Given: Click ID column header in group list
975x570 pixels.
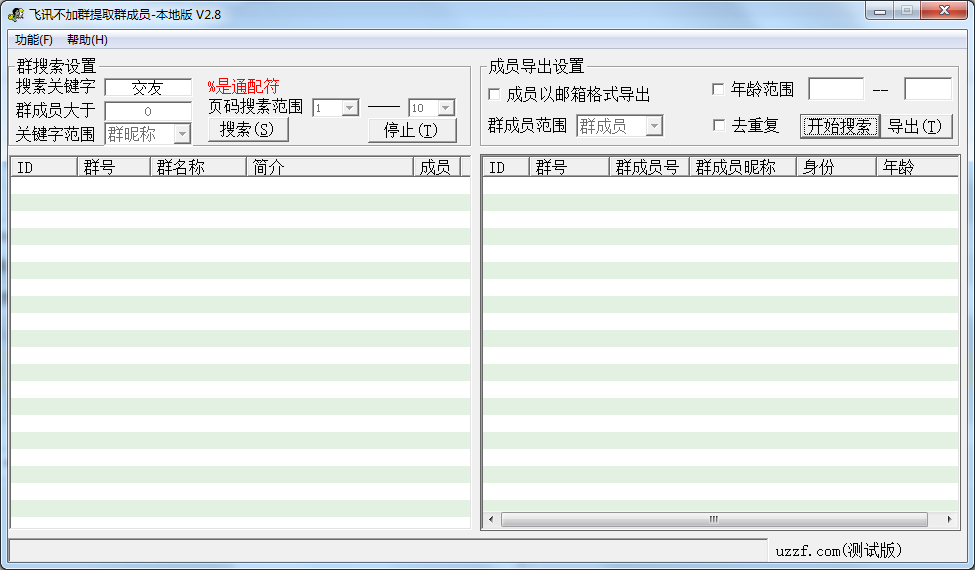Looking at the screenshot, I should pyautogui.click(x=44, y=167).
